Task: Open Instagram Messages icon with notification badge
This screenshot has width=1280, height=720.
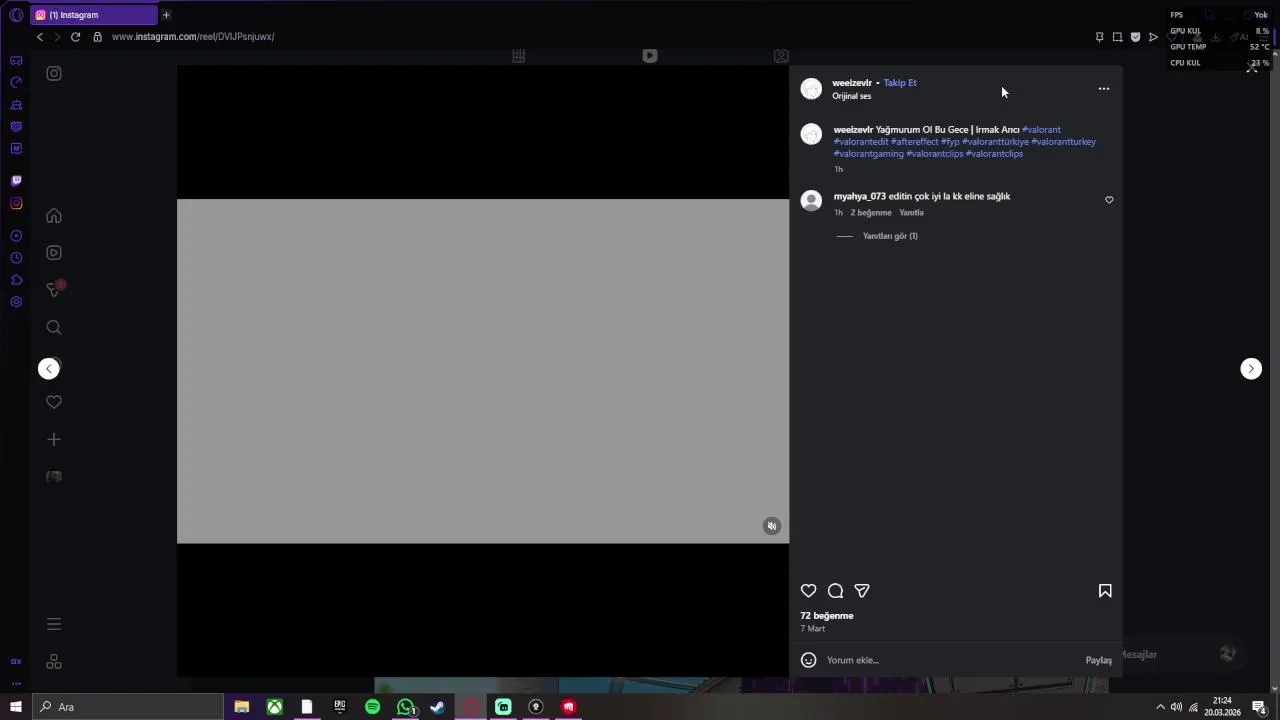Action: click(55, 290)
